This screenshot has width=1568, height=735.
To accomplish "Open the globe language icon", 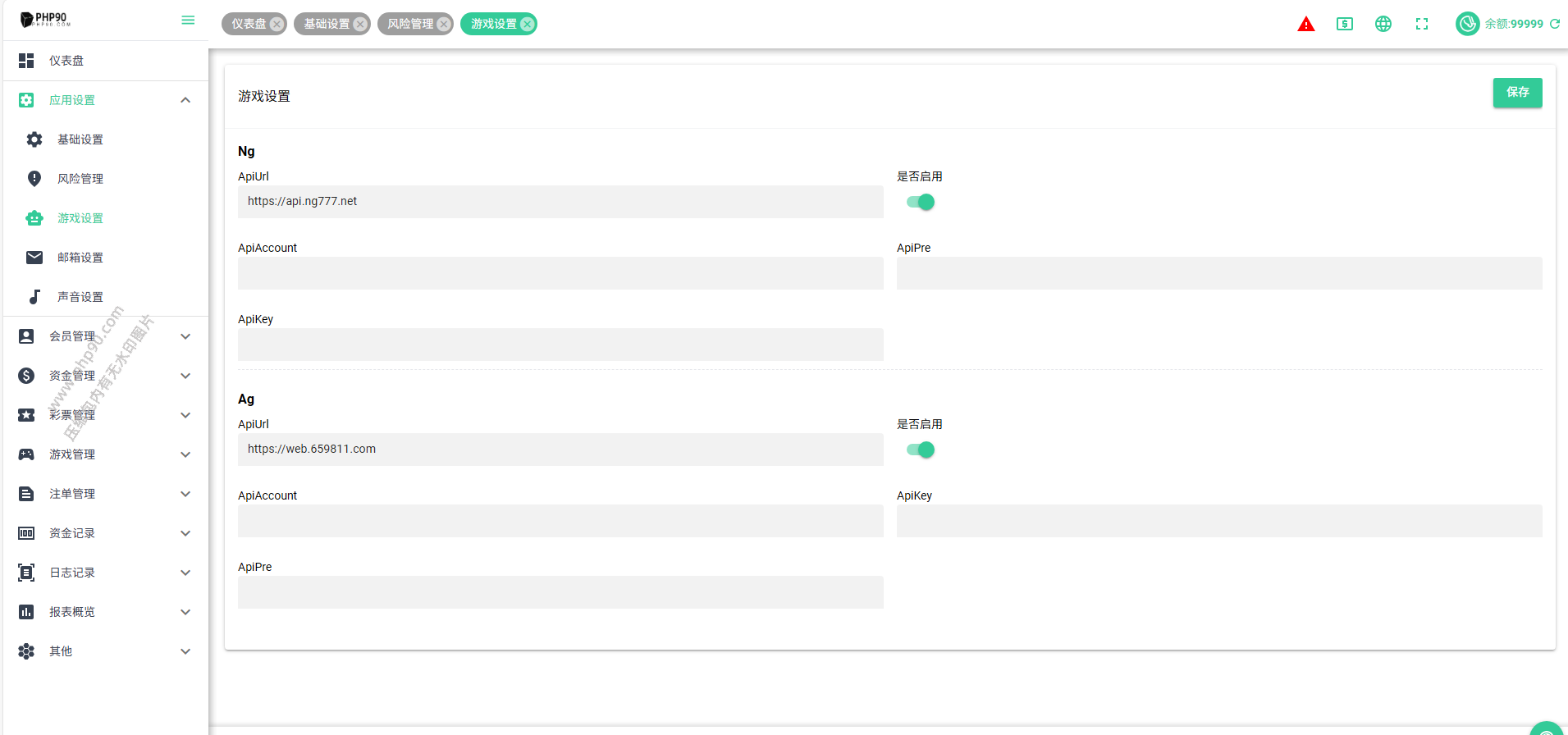I will [x=1383, y=25].
